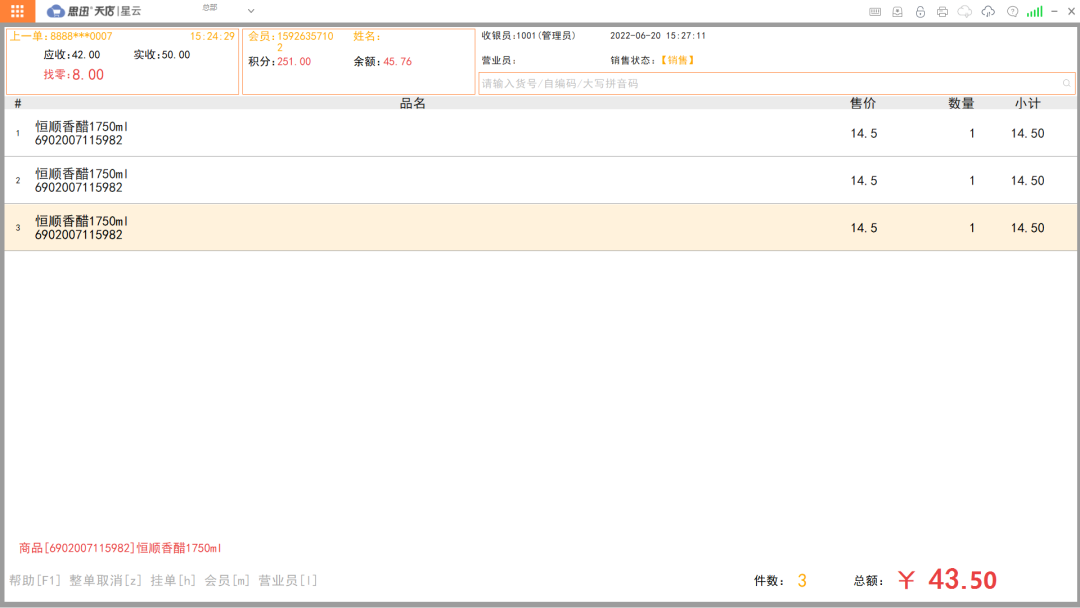This screenshot has height=608, width=1080.
Task: Click the 帮助[F1] help shortcut
Action: point(35,581)
